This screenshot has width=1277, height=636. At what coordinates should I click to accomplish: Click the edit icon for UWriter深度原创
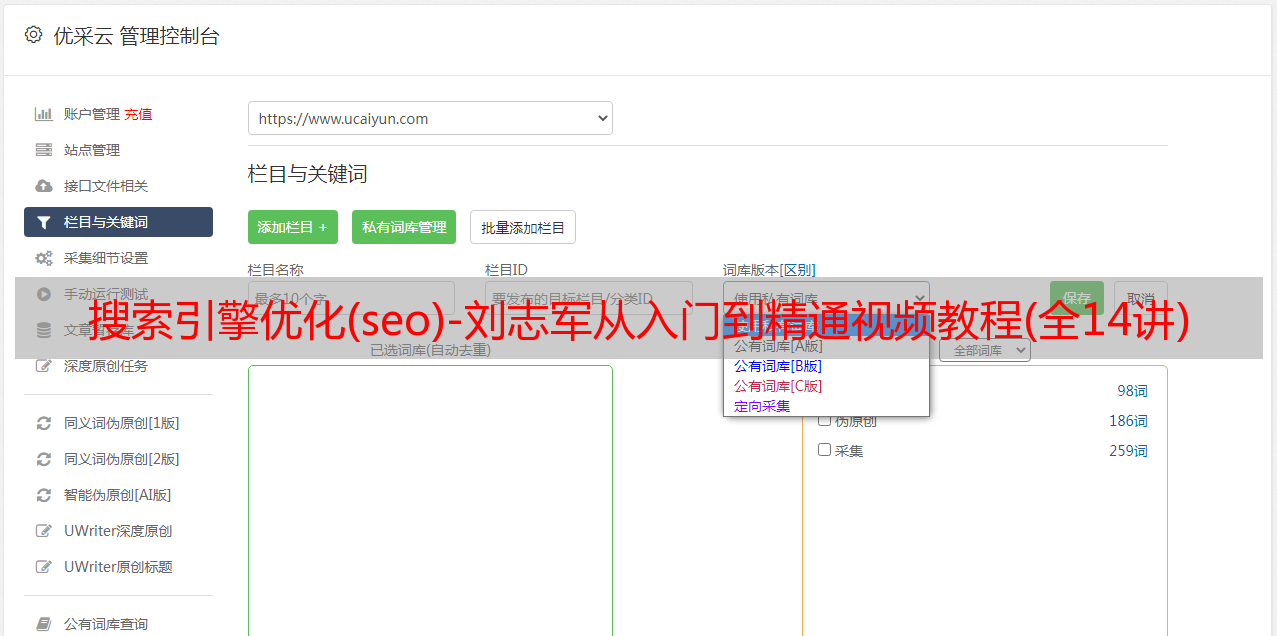click(x=44, y=531)
